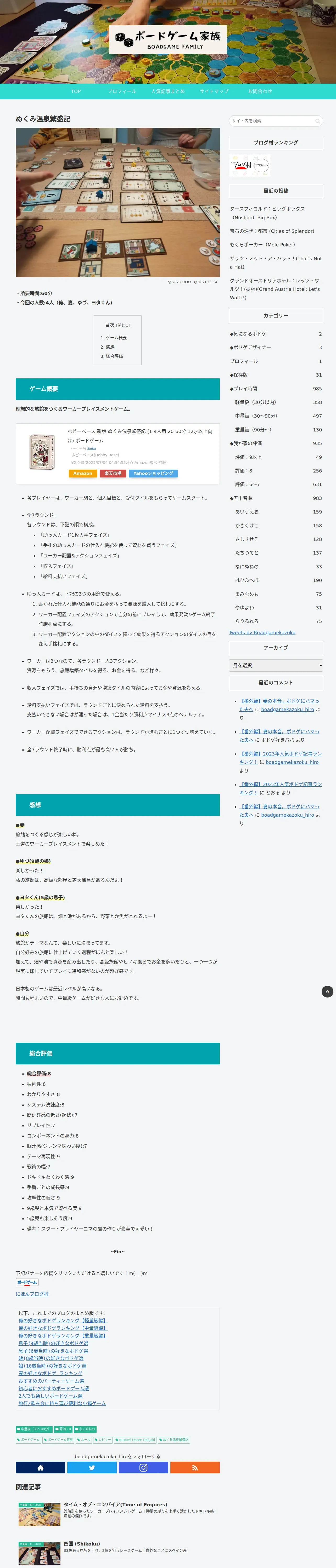Click the product box thumbnail image

42,452
